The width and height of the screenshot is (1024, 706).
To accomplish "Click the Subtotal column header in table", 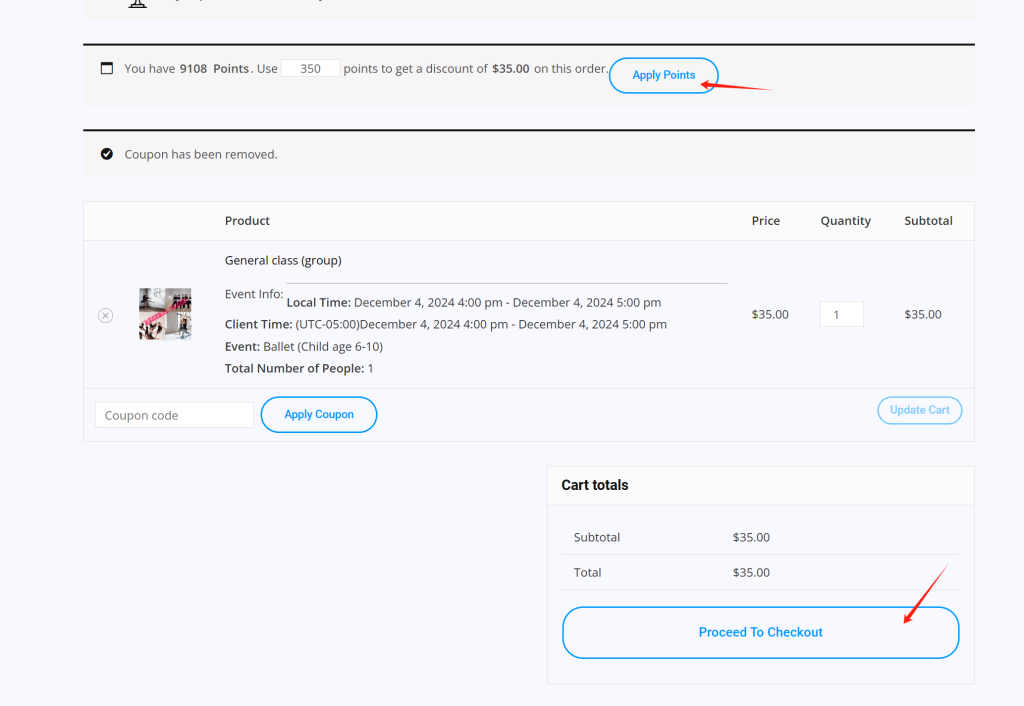I will 928,221.
